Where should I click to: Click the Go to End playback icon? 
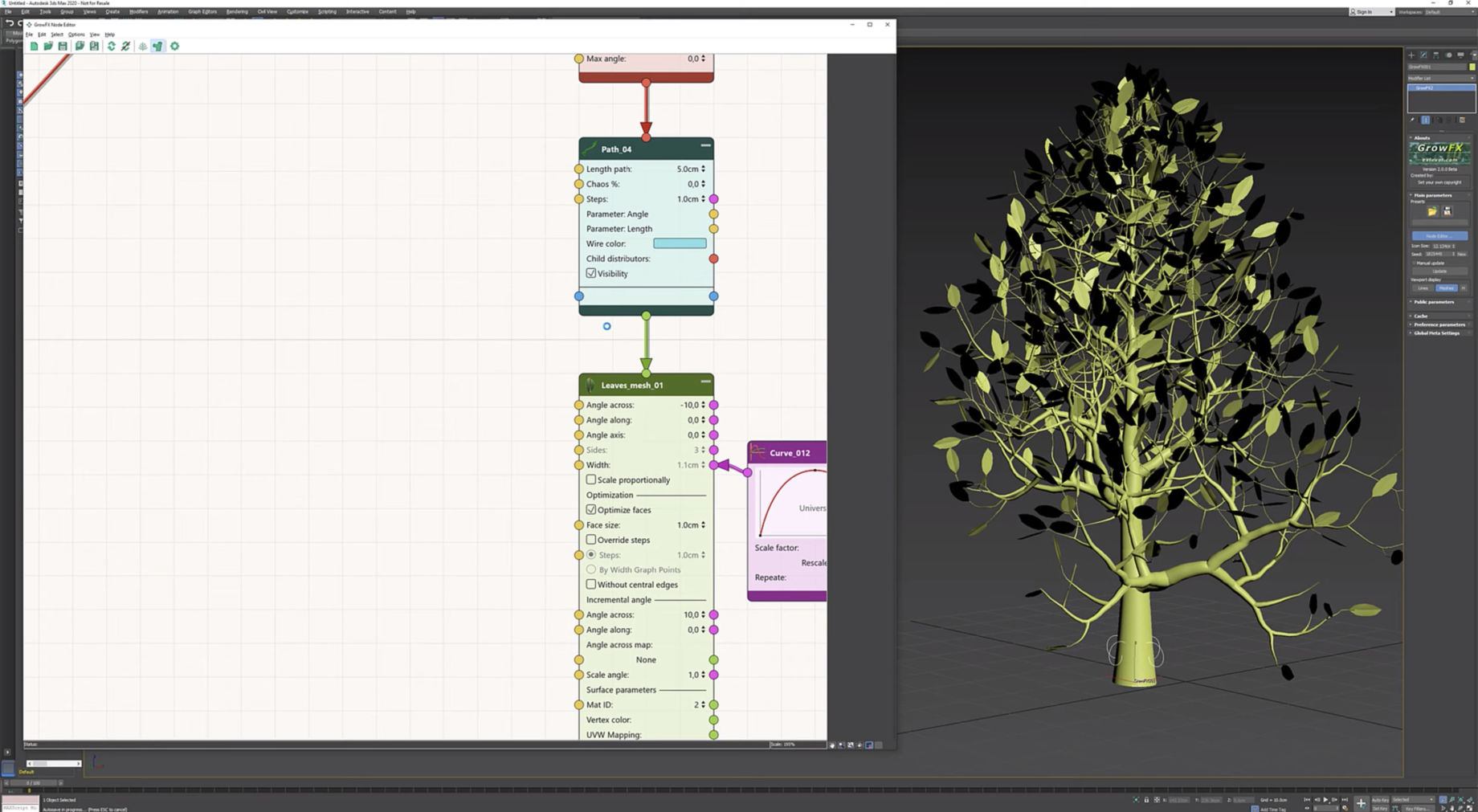coord(1345,800)
